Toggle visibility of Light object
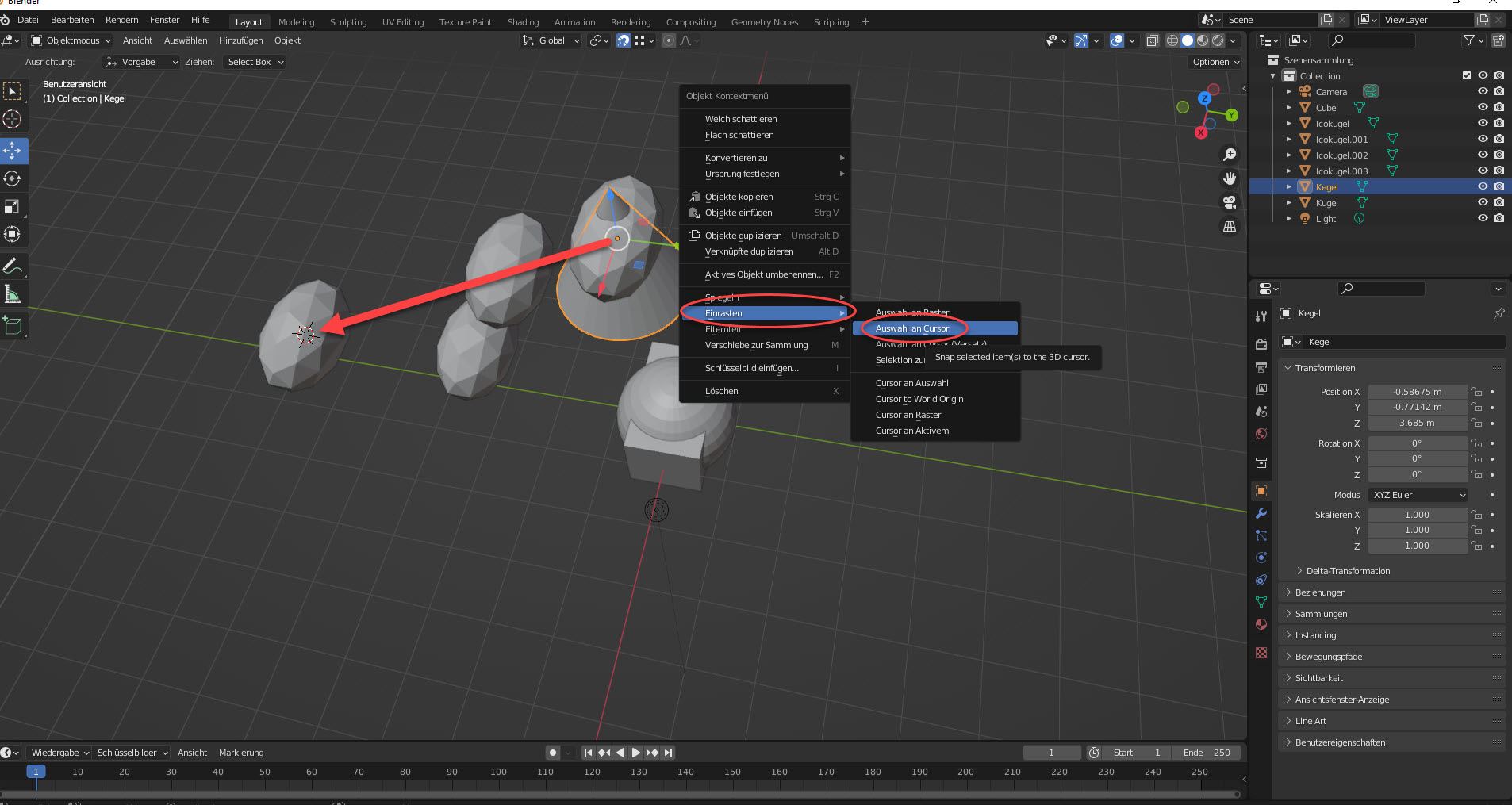 [x=1482, y=219]
